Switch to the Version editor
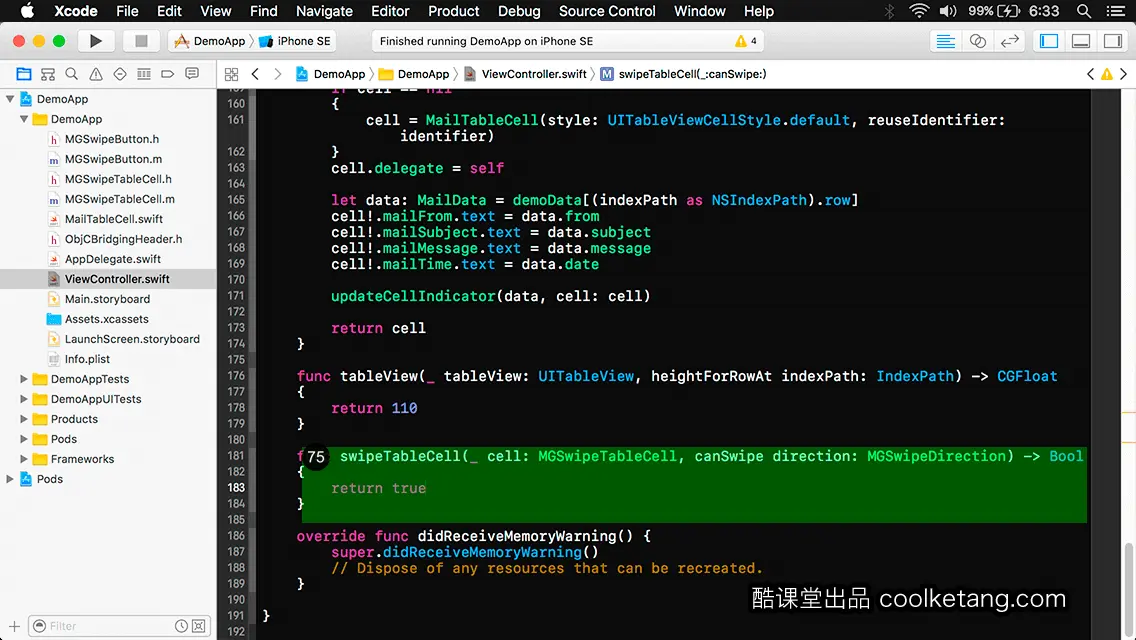This screenshot has width=1136, height=640. (1009, 41)
